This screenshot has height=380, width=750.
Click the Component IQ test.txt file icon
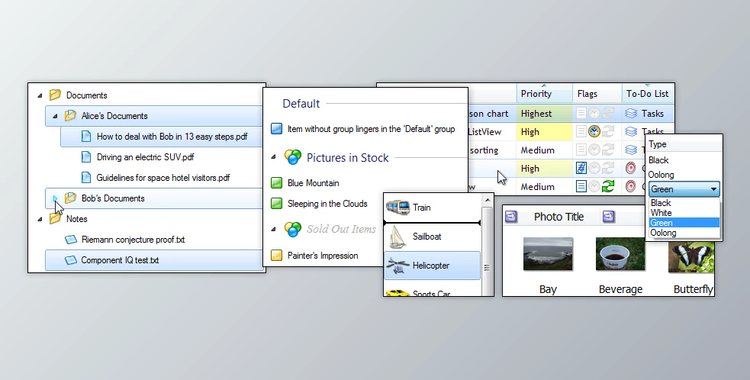[71, 260]
